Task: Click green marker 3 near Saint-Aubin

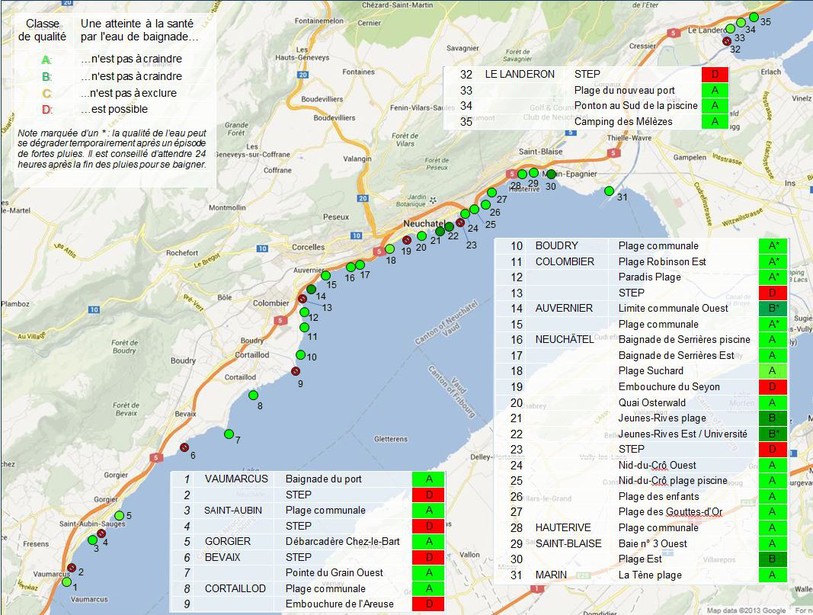Action: (x=93, y=540)
